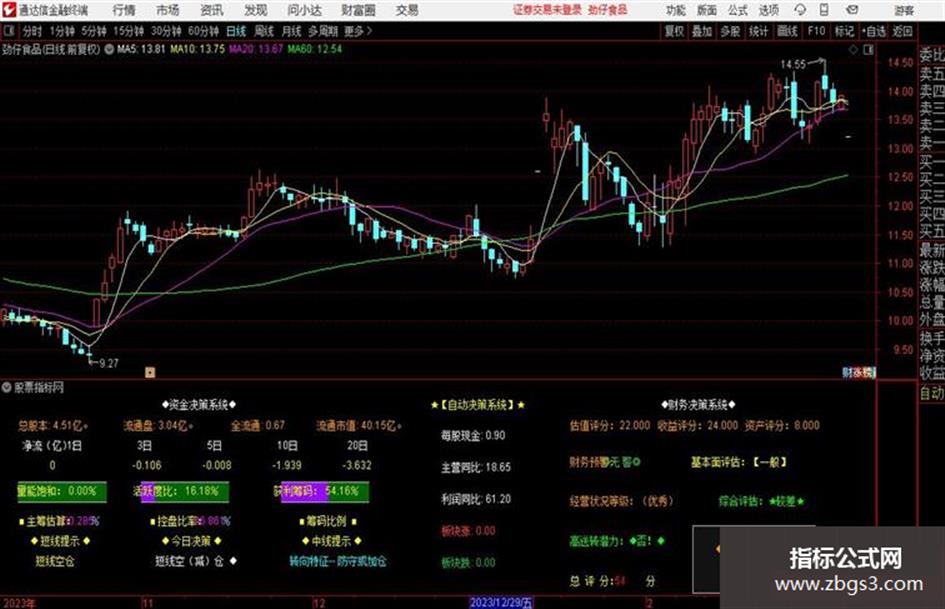Click the 股票指标网 indicator panel title
The height and width of the screenshot is (609, 945).
point(39,387)
